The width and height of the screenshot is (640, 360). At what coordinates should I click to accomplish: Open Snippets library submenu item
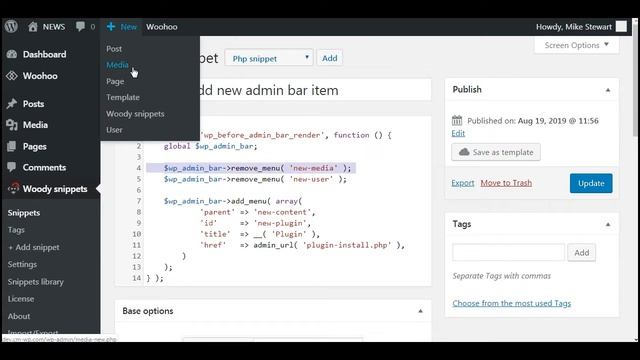(36, 282)
